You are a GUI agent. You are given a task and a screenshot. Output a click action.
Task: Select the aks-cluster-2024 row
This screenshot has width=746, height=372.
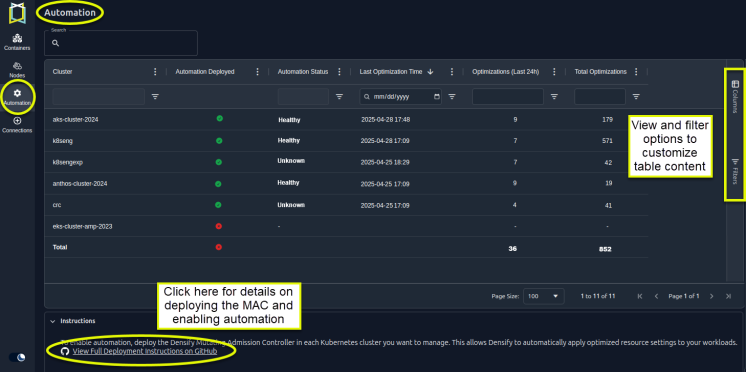[x=346, y=119]
